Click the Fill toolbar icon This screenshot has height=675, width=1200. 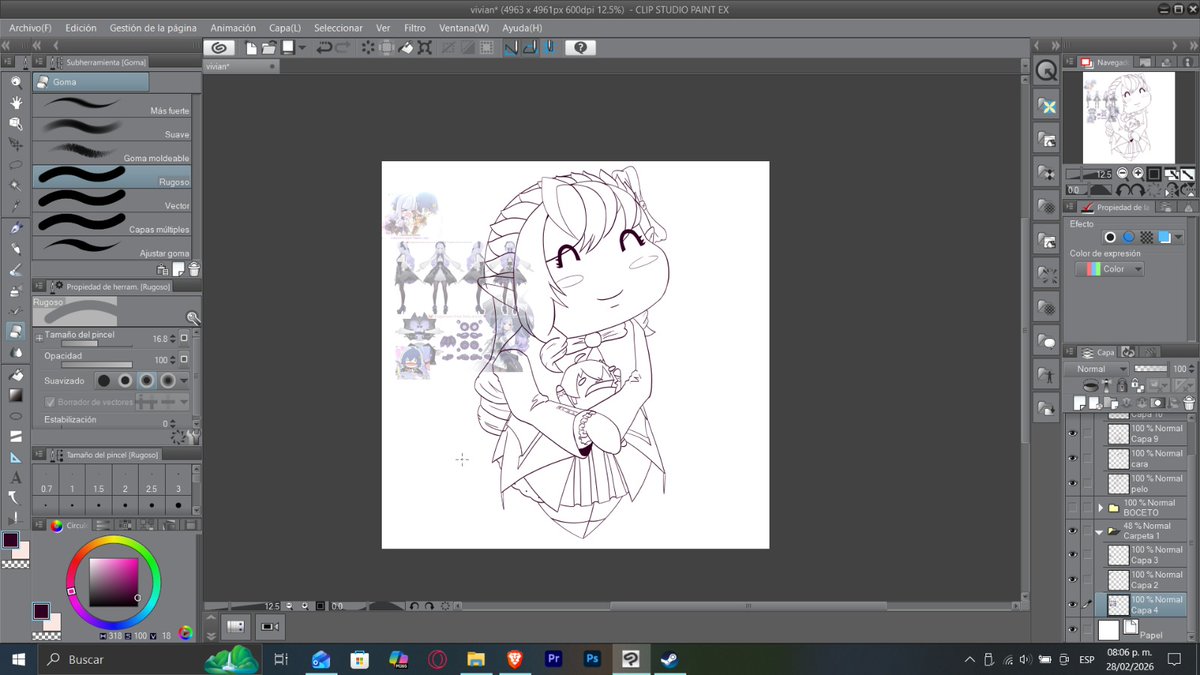tap(406, 47)
